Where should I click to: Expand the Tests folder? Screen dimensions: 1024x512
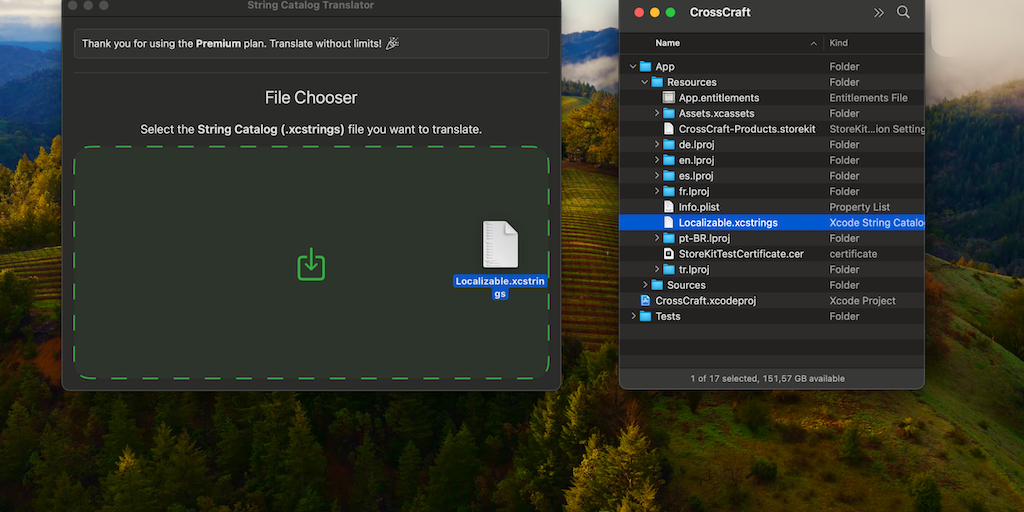click(633, 316)
